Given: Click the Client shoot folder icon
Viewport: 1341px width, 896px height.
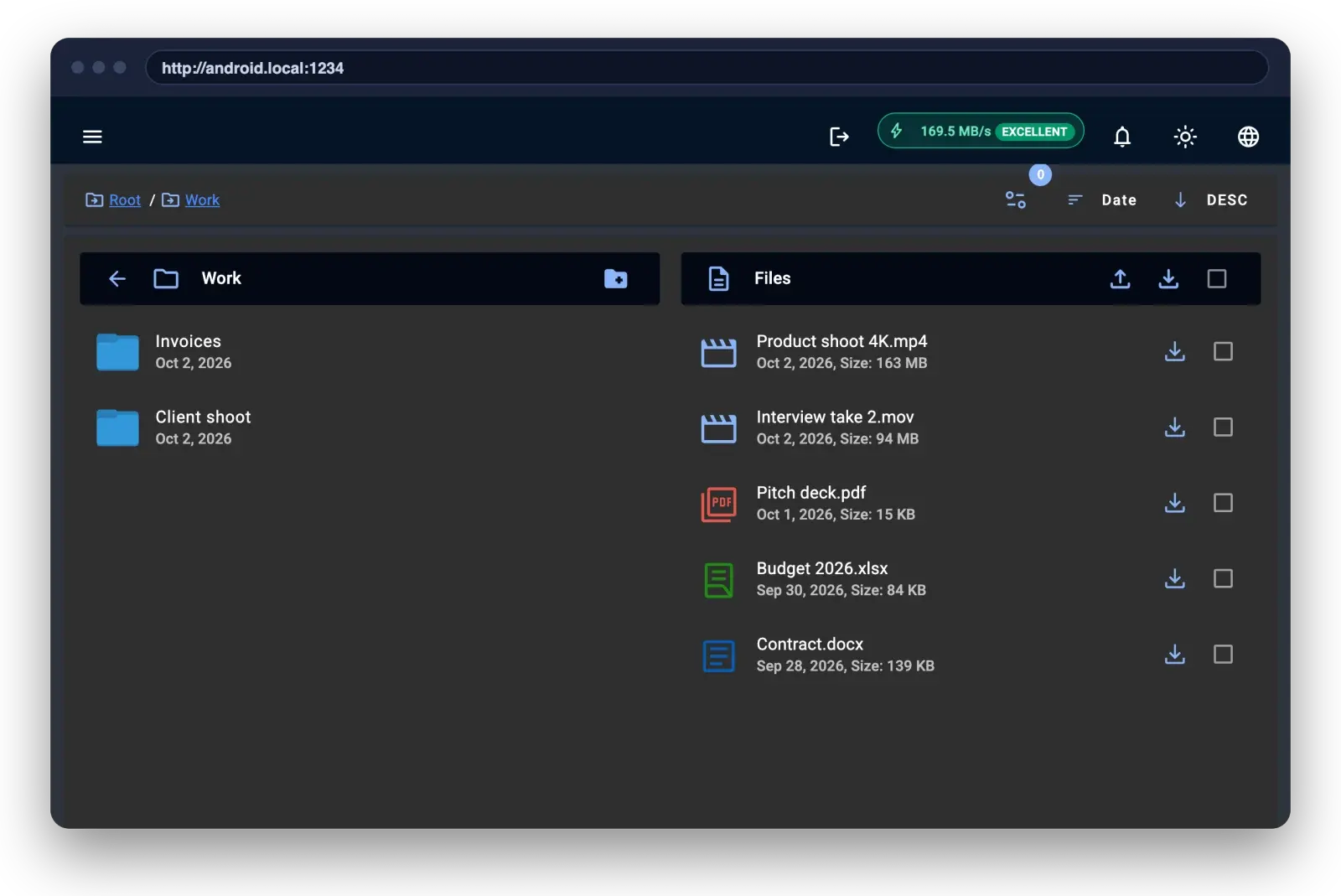Looking at the screenshot, I should tap(117, 427).
